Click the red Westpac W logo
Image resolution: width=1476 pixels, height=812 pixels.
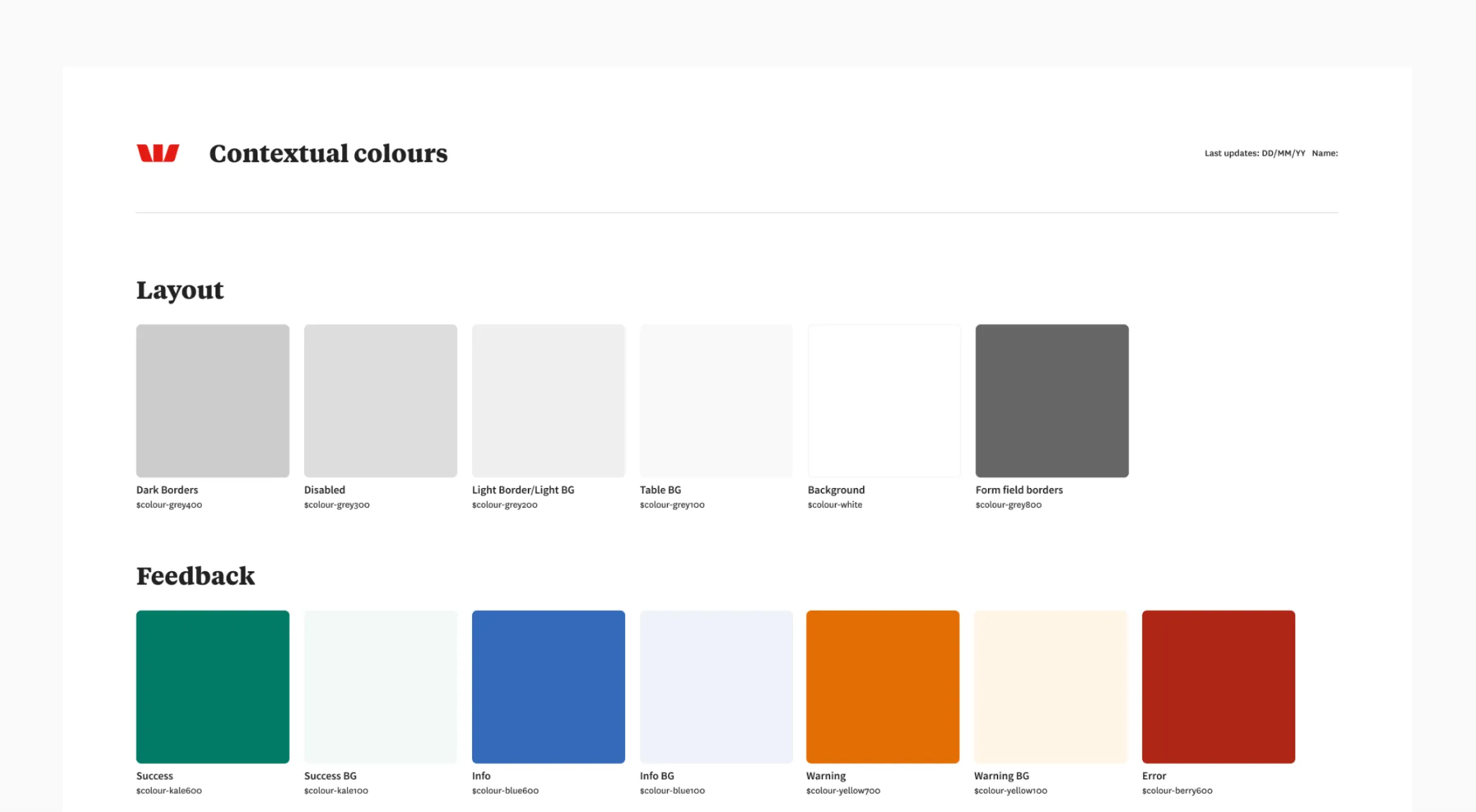(158, 153)
